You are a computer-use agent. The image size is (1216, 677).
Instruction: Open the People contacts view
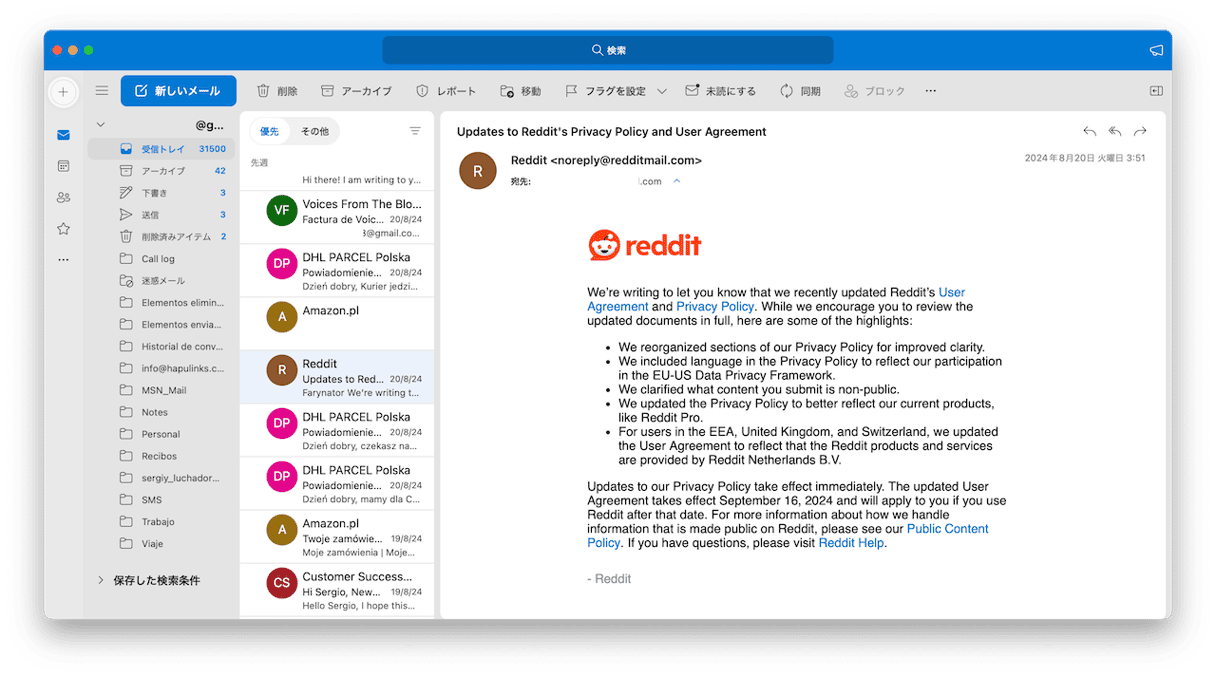(x=64, y=197)
